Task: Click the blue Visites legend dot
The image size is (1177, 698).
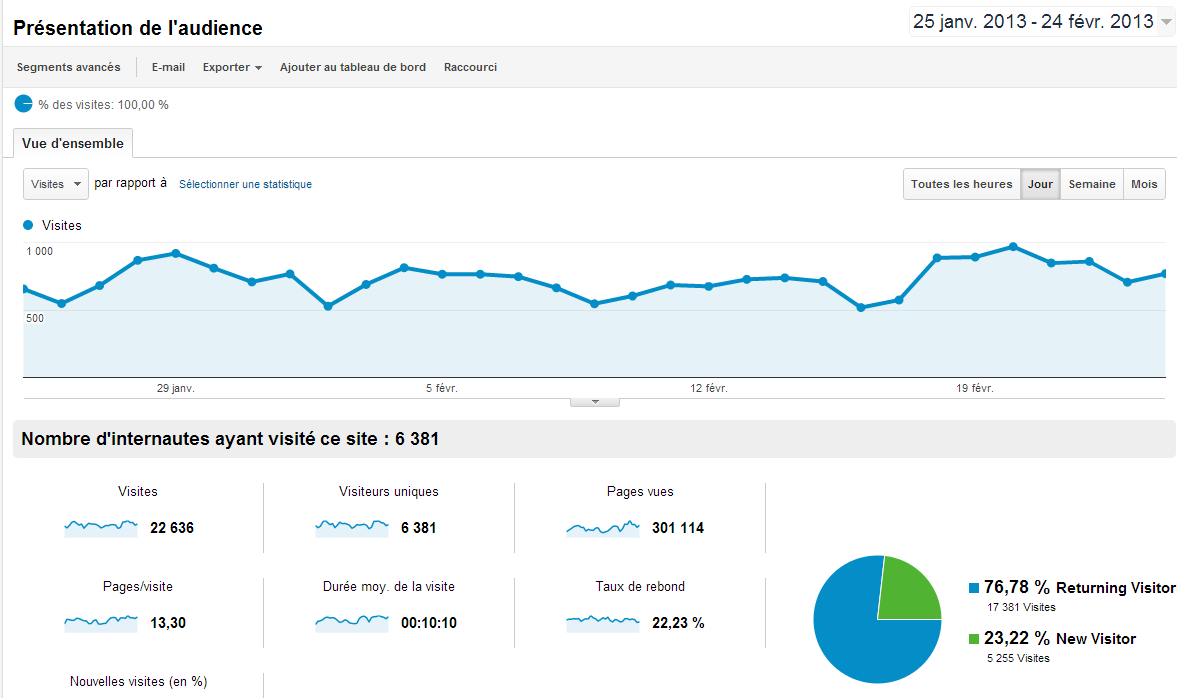Action: pyautogui.click(x=29, y=225)
